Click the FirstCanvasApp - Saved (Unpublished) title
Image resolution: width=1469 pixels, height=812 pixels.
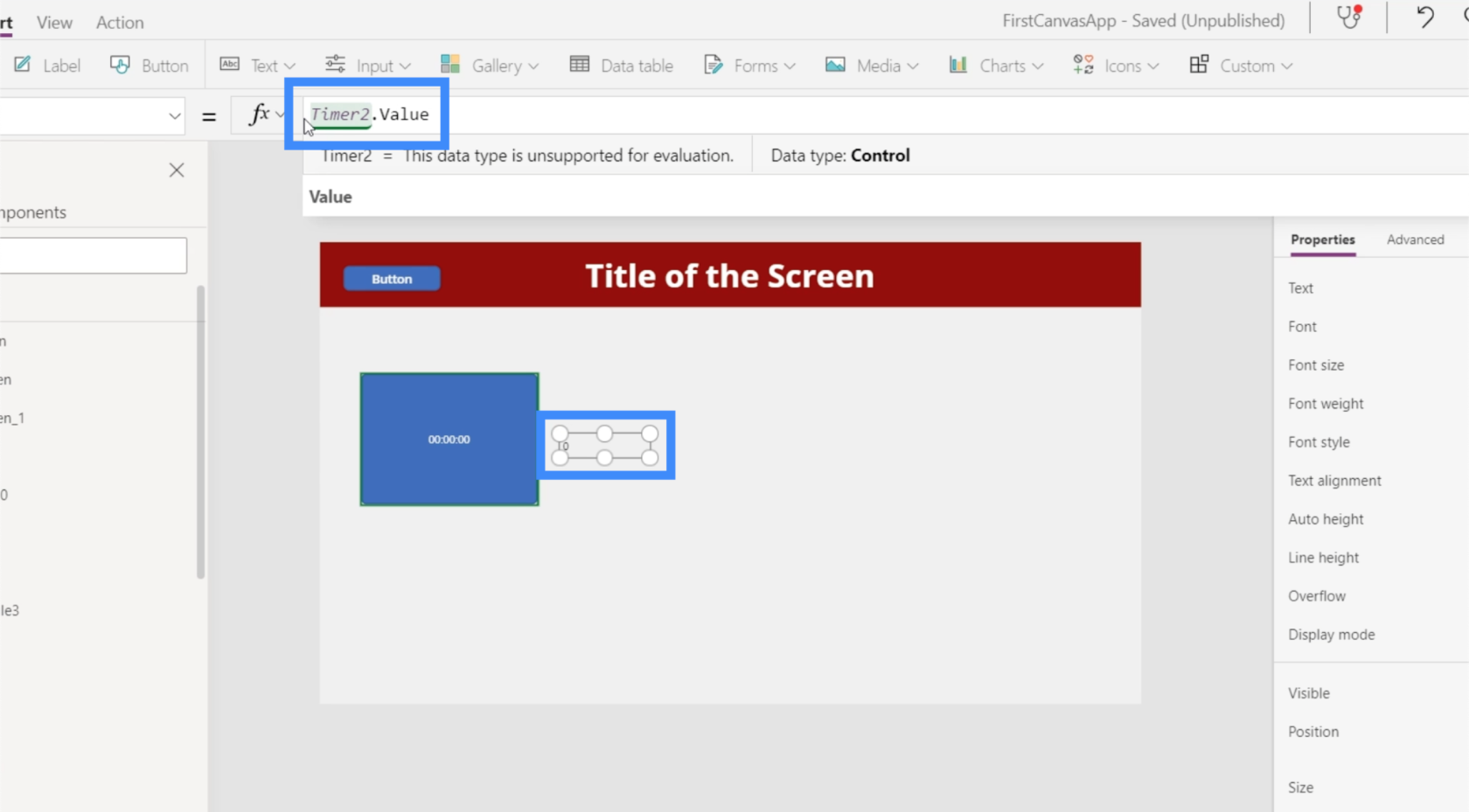(1144, 20)
